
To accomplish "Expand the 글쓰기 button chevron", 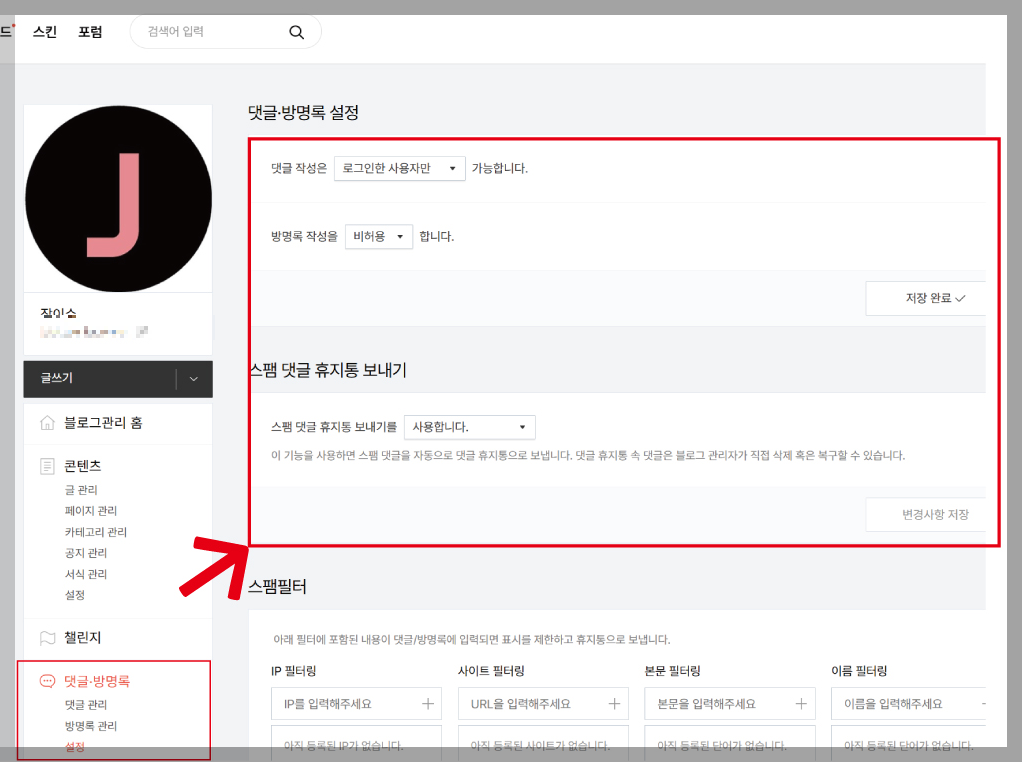I will click(194, 379).
